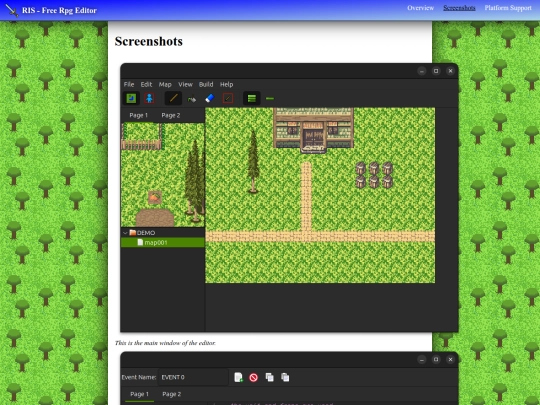Click the single green line layer icon

tap(270, 98)
